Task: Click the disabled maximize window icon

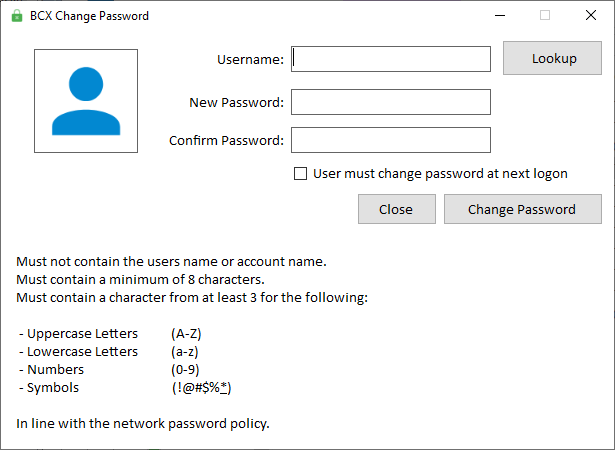Action: [x=545, y=16]
